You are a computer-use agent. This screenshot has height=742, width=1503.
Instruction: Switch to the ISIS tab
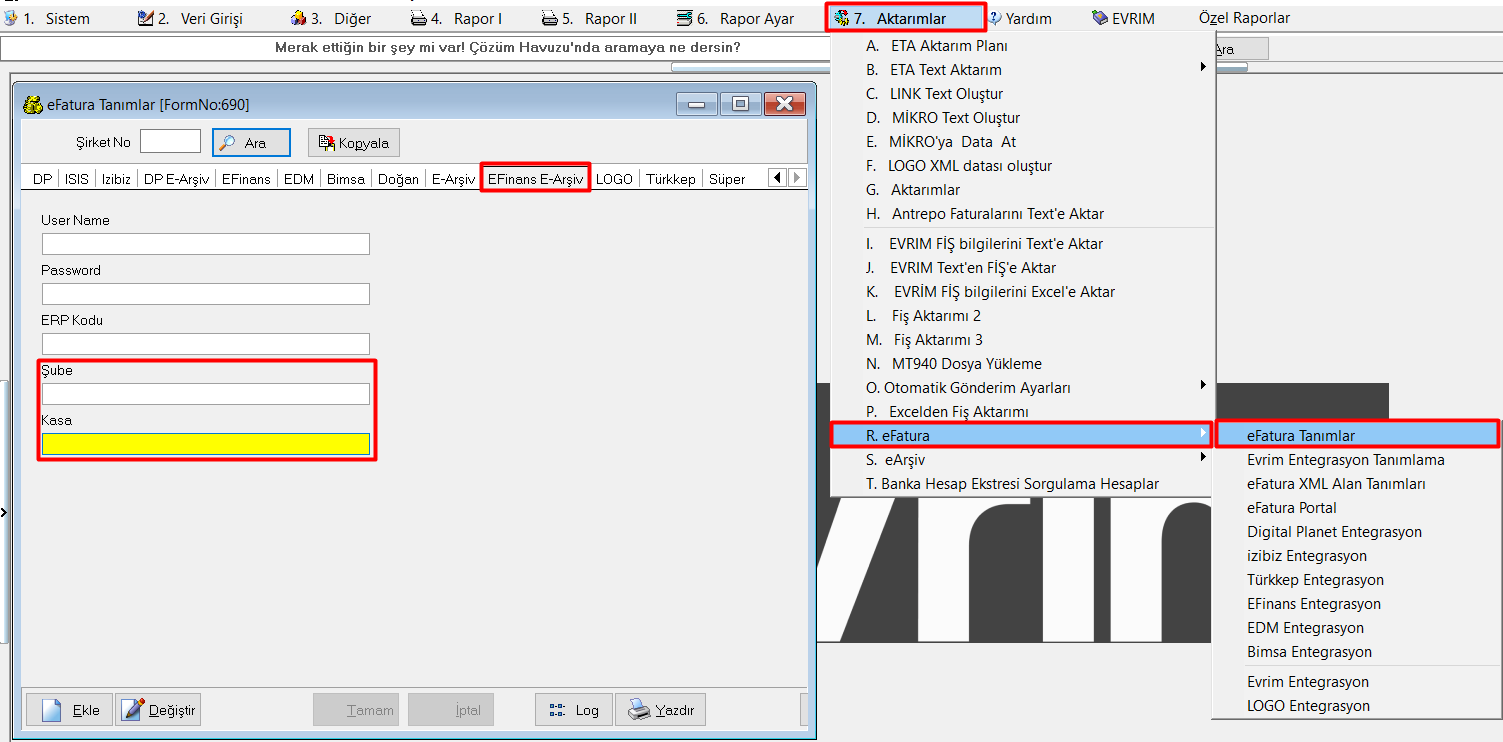(x=77, y=179)
